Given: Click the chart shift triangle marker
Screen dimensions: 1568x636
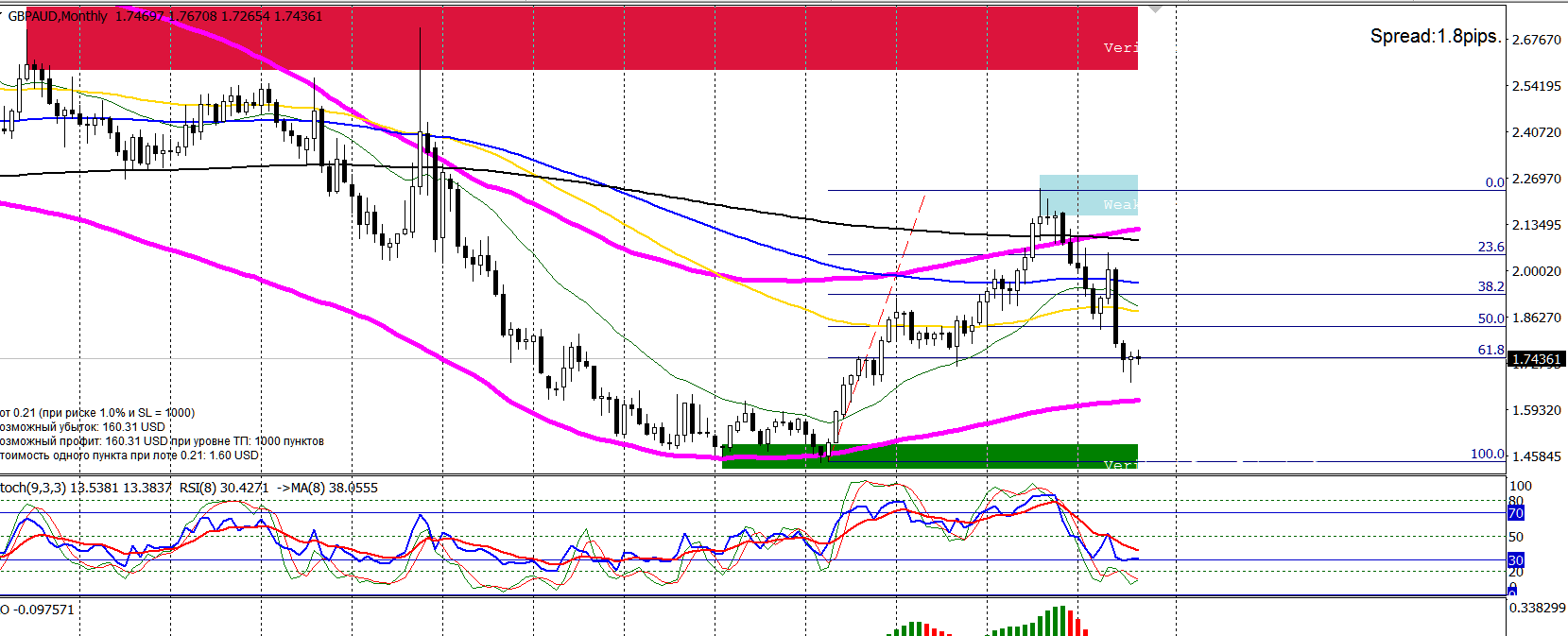Looking at the screenshot, I should tap(1154, 9).
